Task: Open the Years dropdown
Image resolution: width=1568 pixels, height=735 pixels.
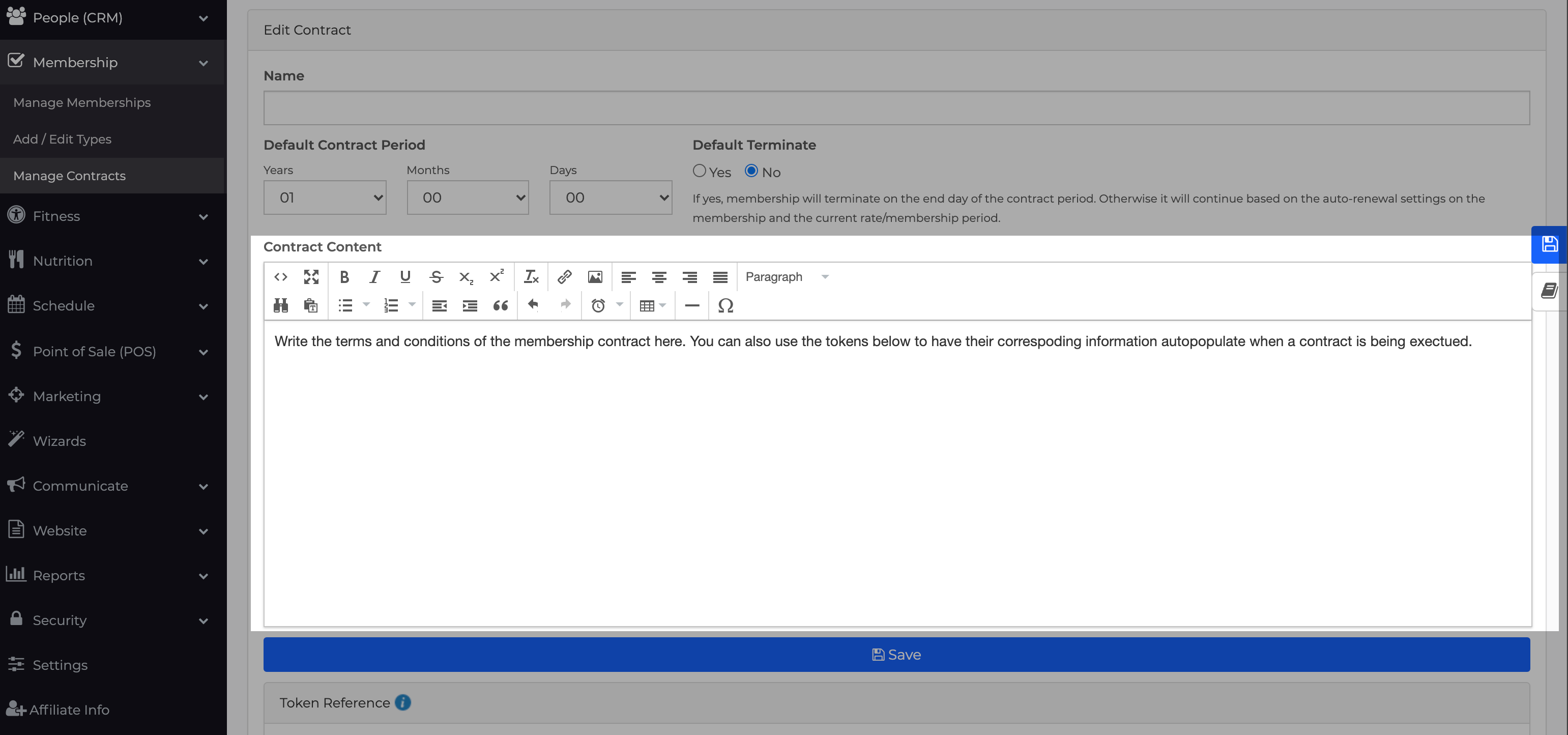Action: [x=325, y=197]
